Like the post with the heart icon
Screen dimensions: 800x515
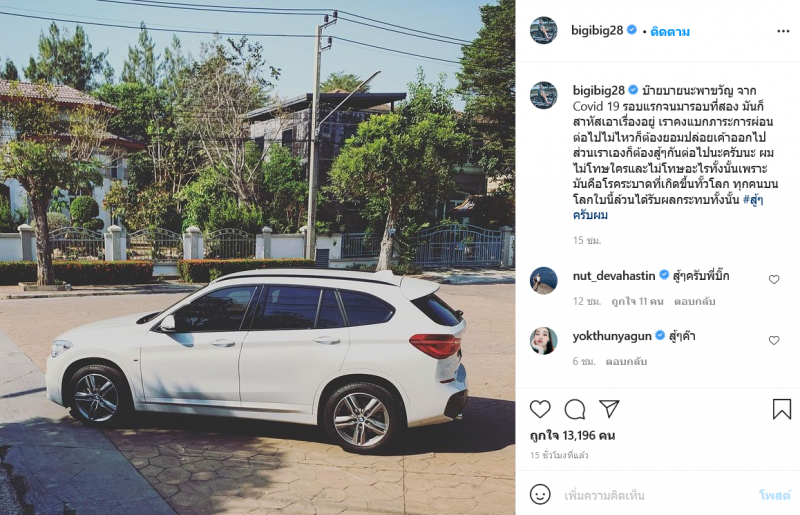tap(540, 409)
